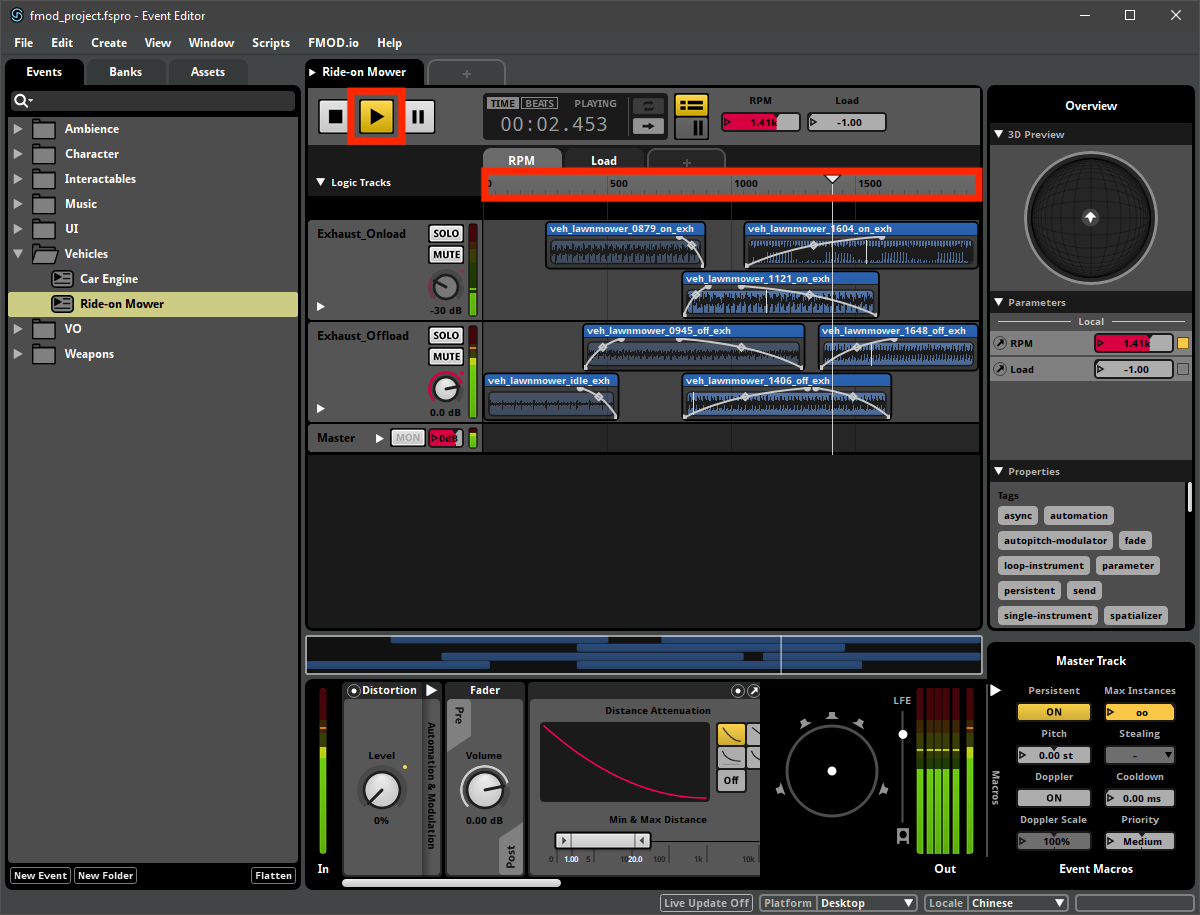Image resolution: width=1200 pixels, height=915 pixels.
Task: Click the Min & Max Distance slider
Action: pos(602,841)
